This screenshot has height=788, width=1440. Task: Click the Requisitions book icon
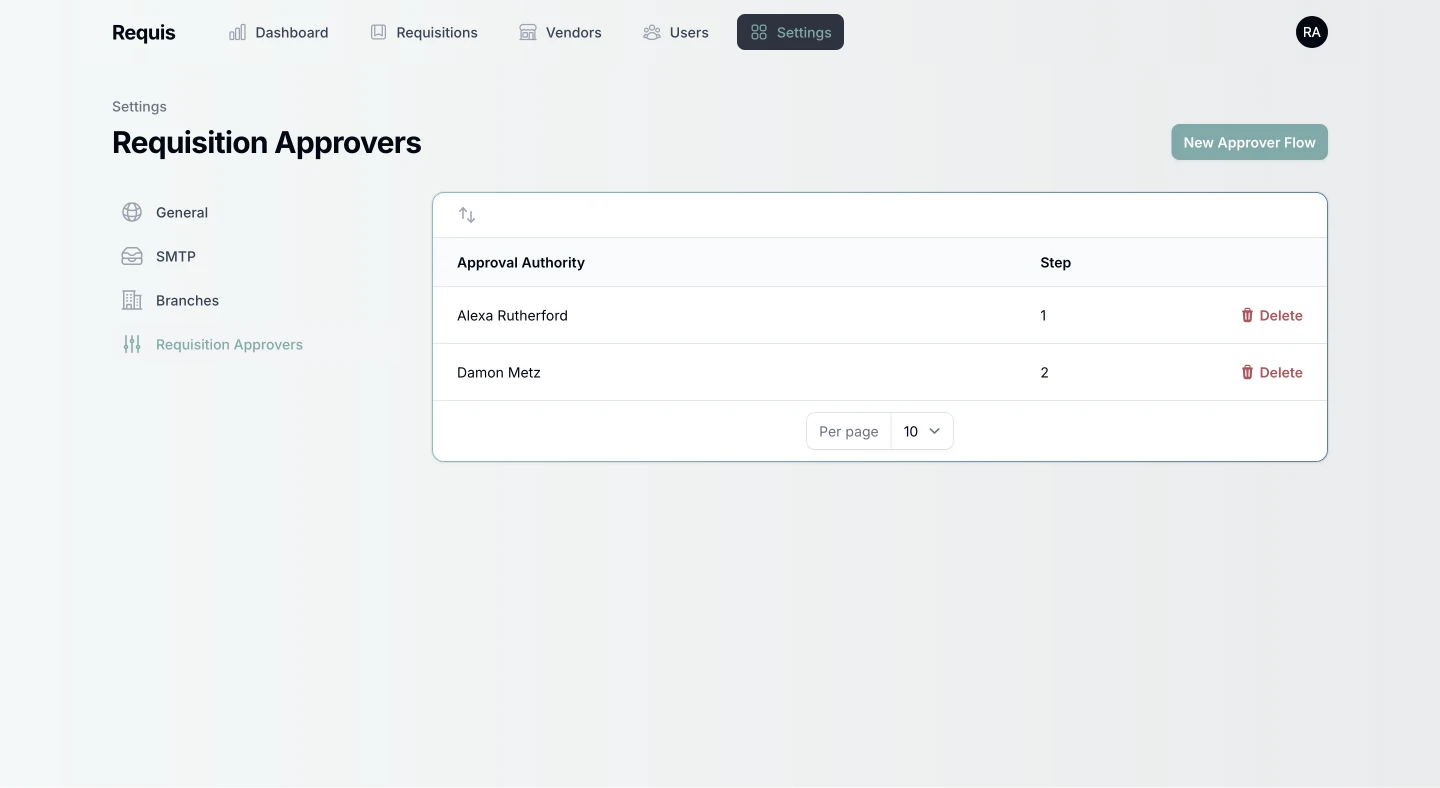point(378,32)
